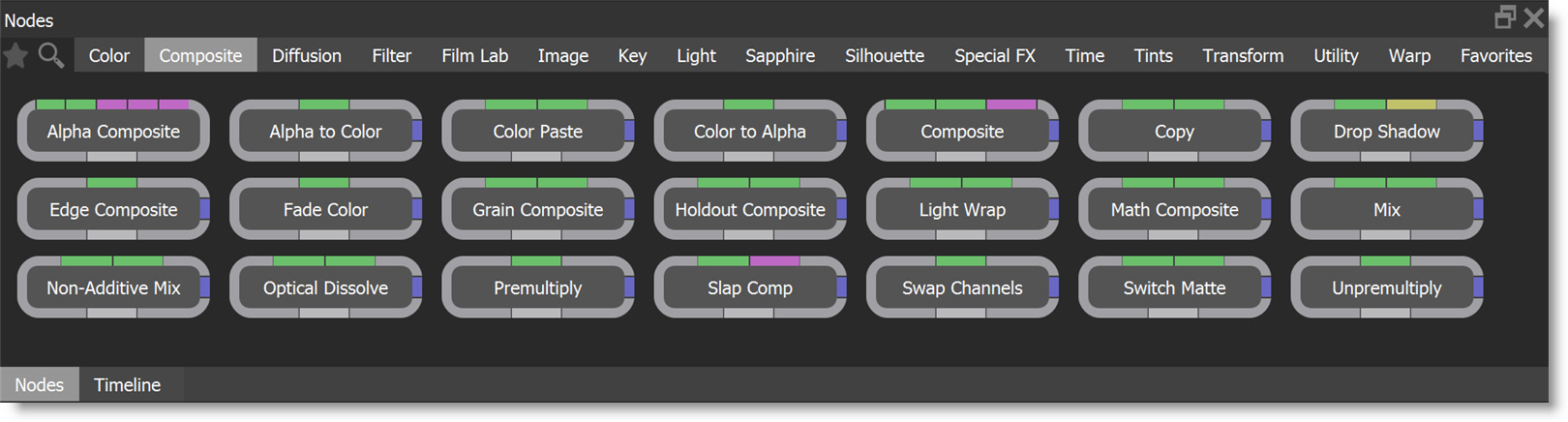Close the Nodes panel
1568x422 pixels.
point(1534,17)
